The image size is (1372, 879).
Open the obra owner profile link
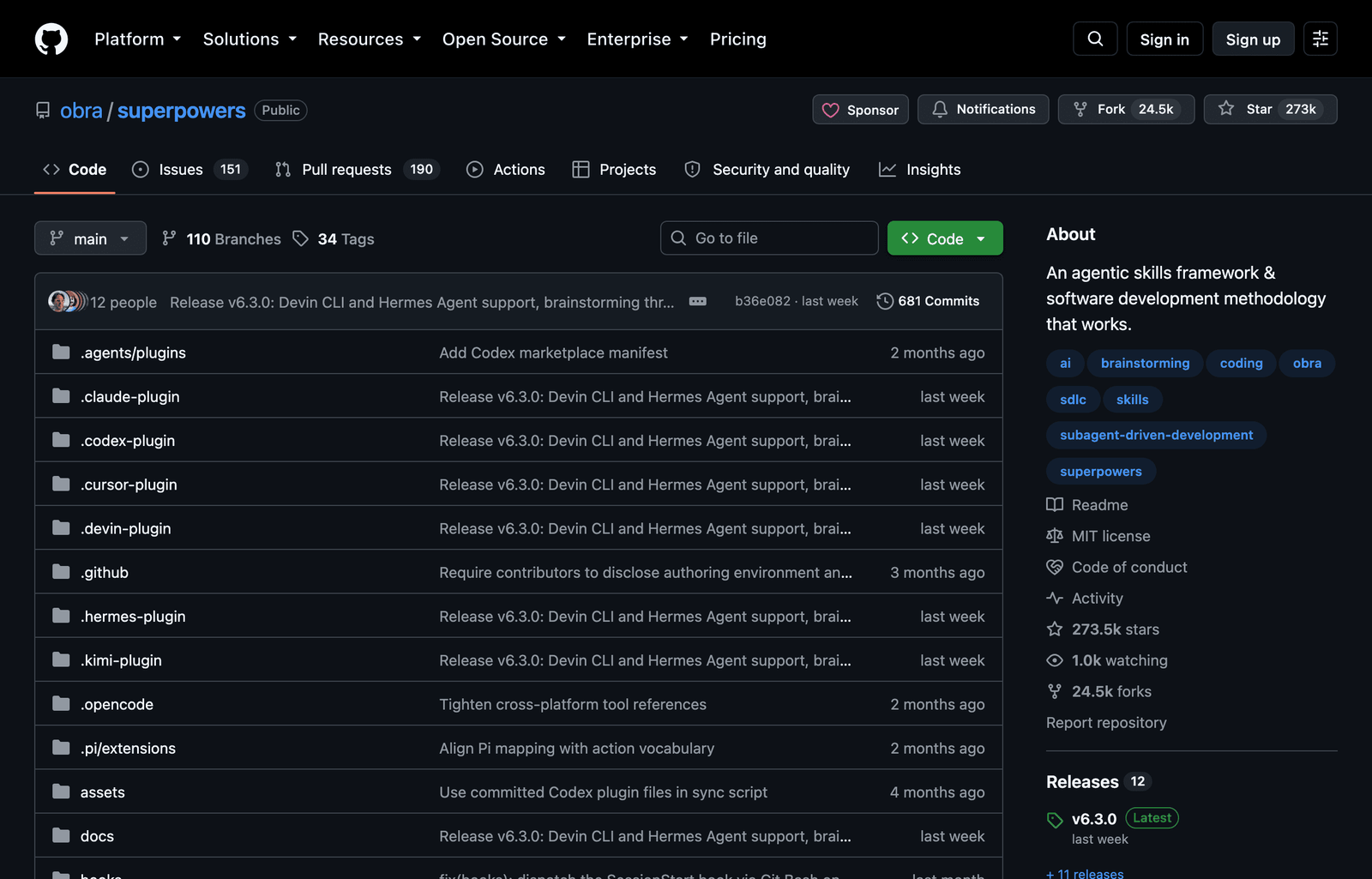[81, 111]
